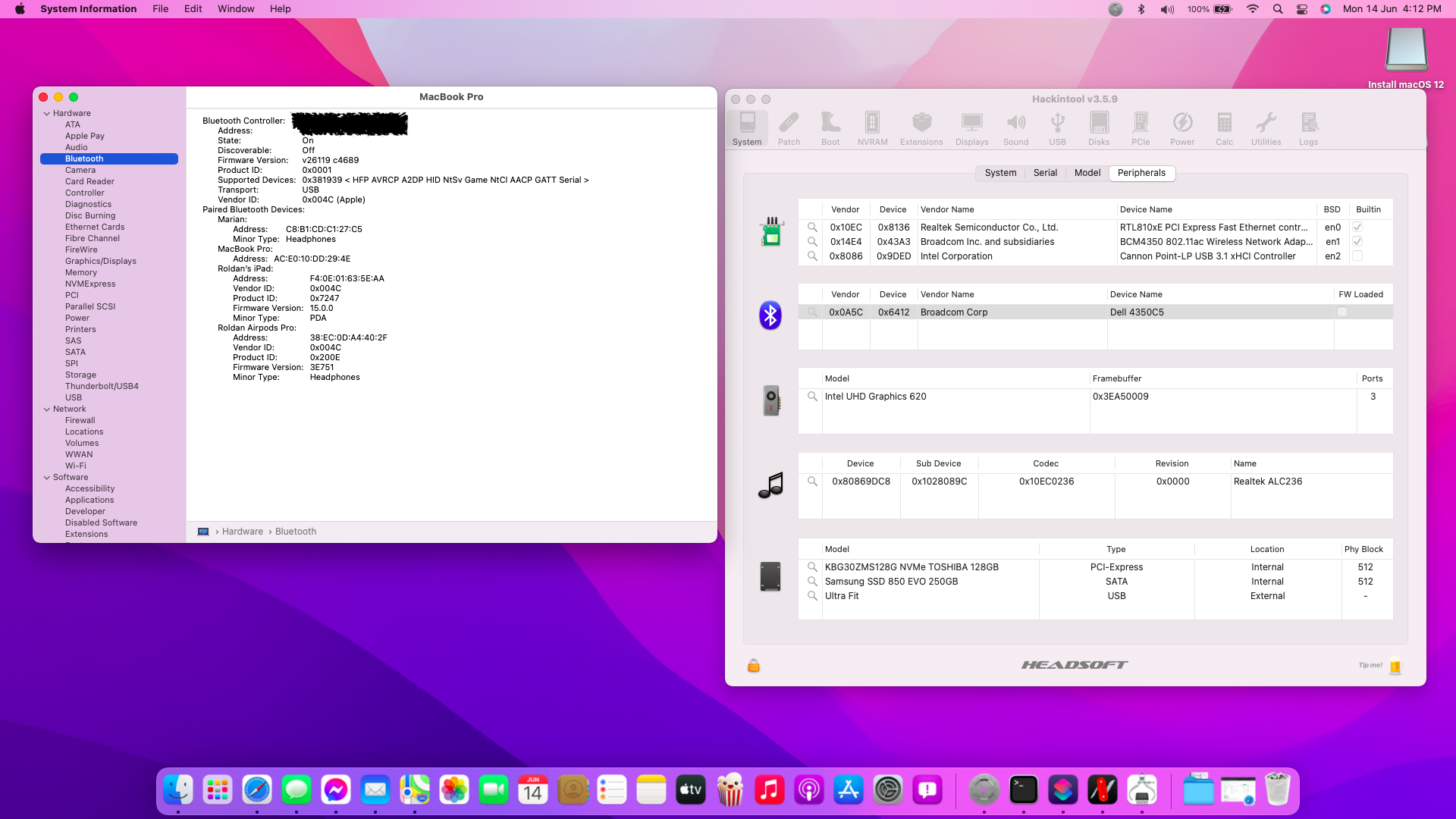
Task: Click the orange lock icon in Hackintool
Action: pos(754,665)
